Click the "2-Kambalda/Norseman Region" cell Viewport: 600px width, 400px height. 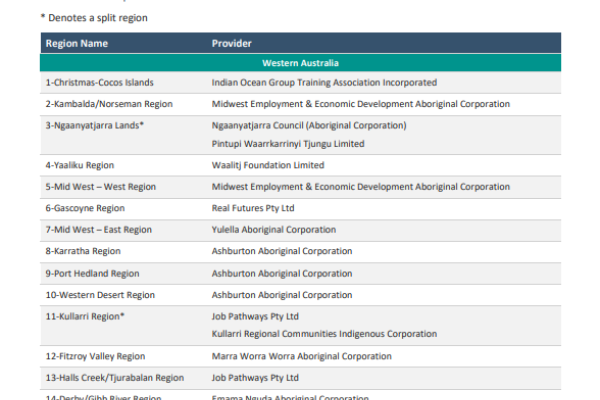click(x=109, y=104)
